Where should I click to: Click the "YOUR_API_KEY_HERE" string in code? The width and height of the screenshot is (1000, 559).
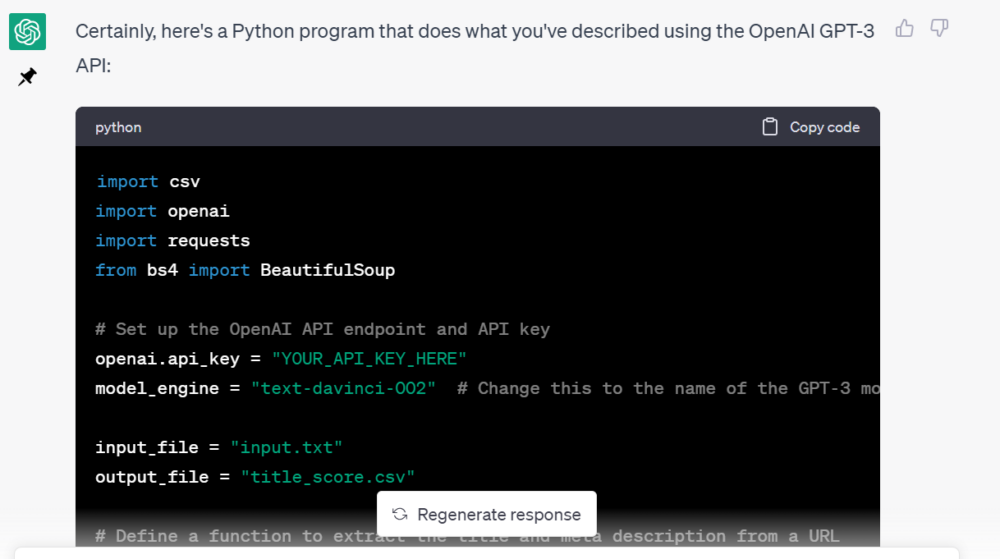369,359
